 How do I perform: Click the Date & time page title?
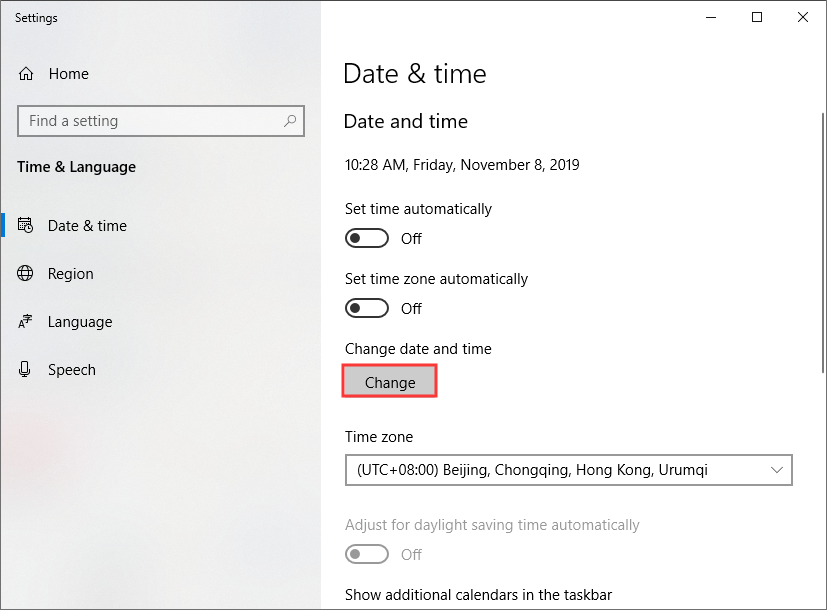tap(415, 73)
